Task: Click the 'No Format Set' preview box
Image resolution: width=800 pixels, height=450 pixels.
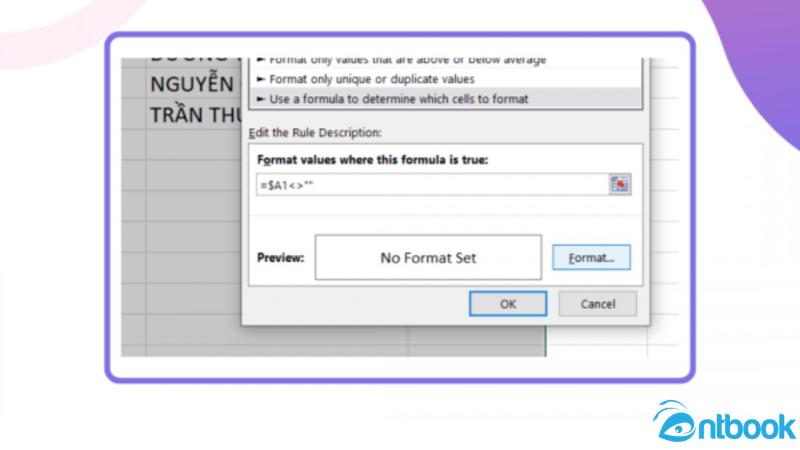Action: pos(428,258)
